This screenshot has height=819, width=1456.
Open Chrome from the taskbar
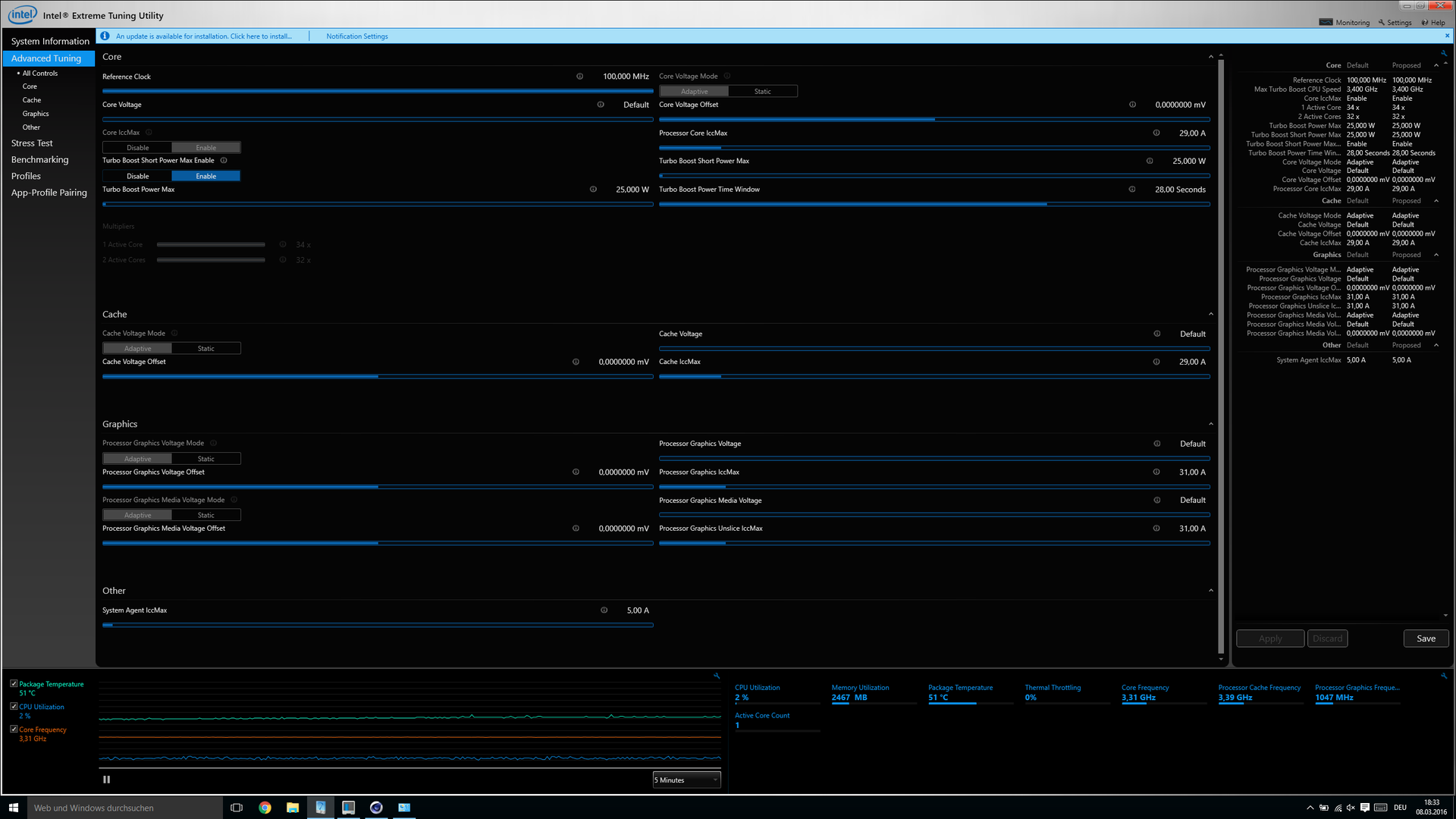(265, 808)
